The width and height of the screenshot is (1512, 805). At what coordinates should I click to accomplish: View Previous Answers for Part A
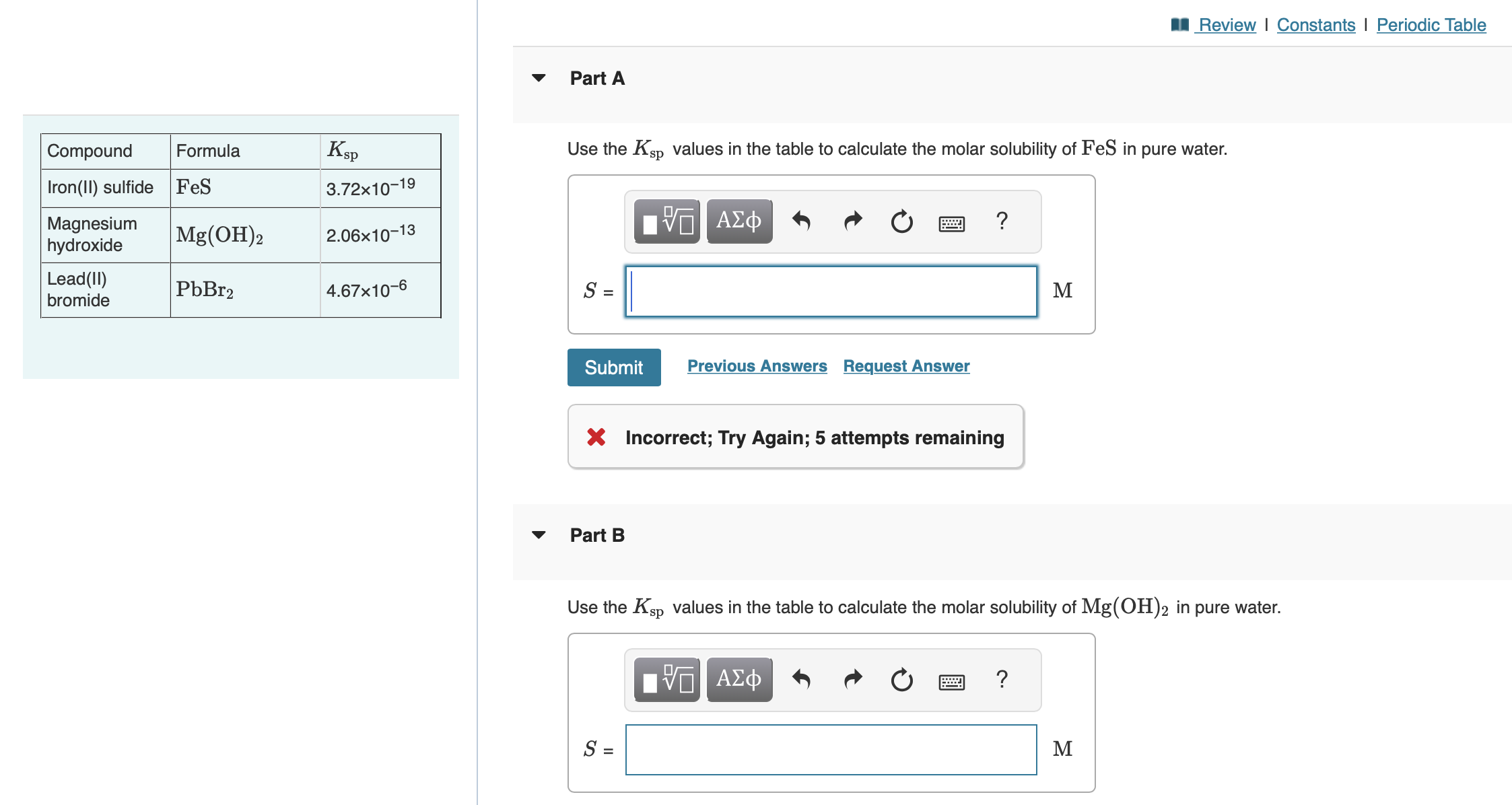click(x=757, y=365)
